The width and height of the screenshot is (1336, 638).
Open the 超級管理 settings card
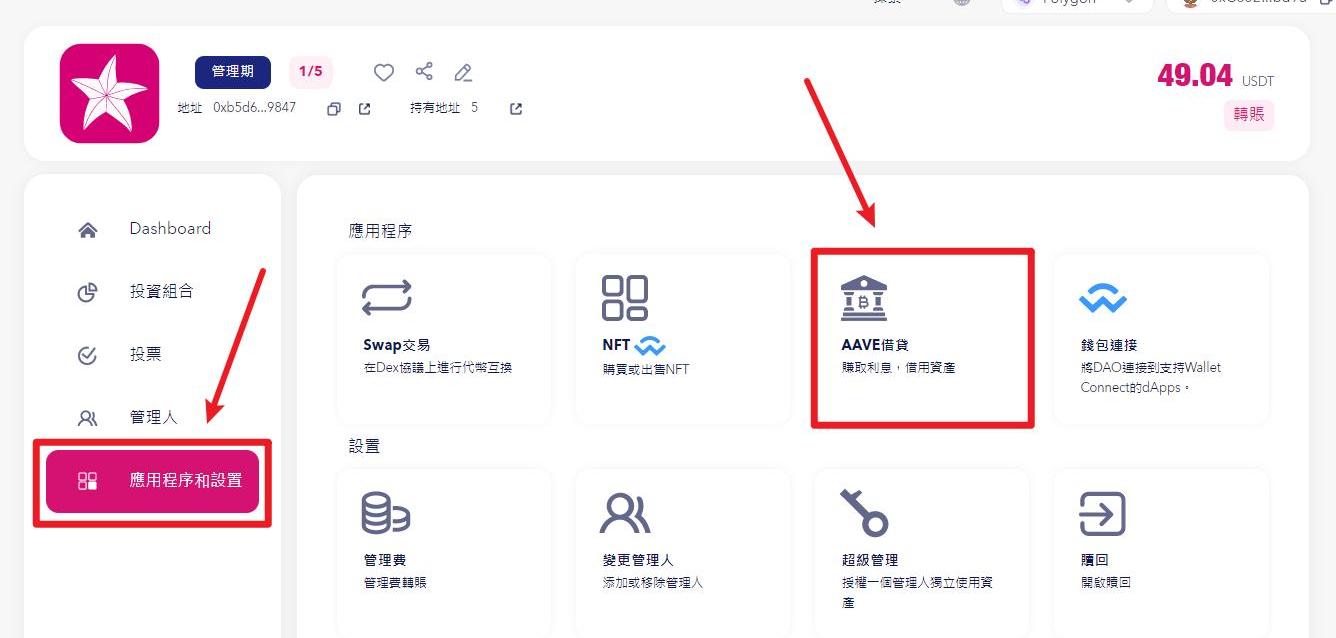click(922, 553)
